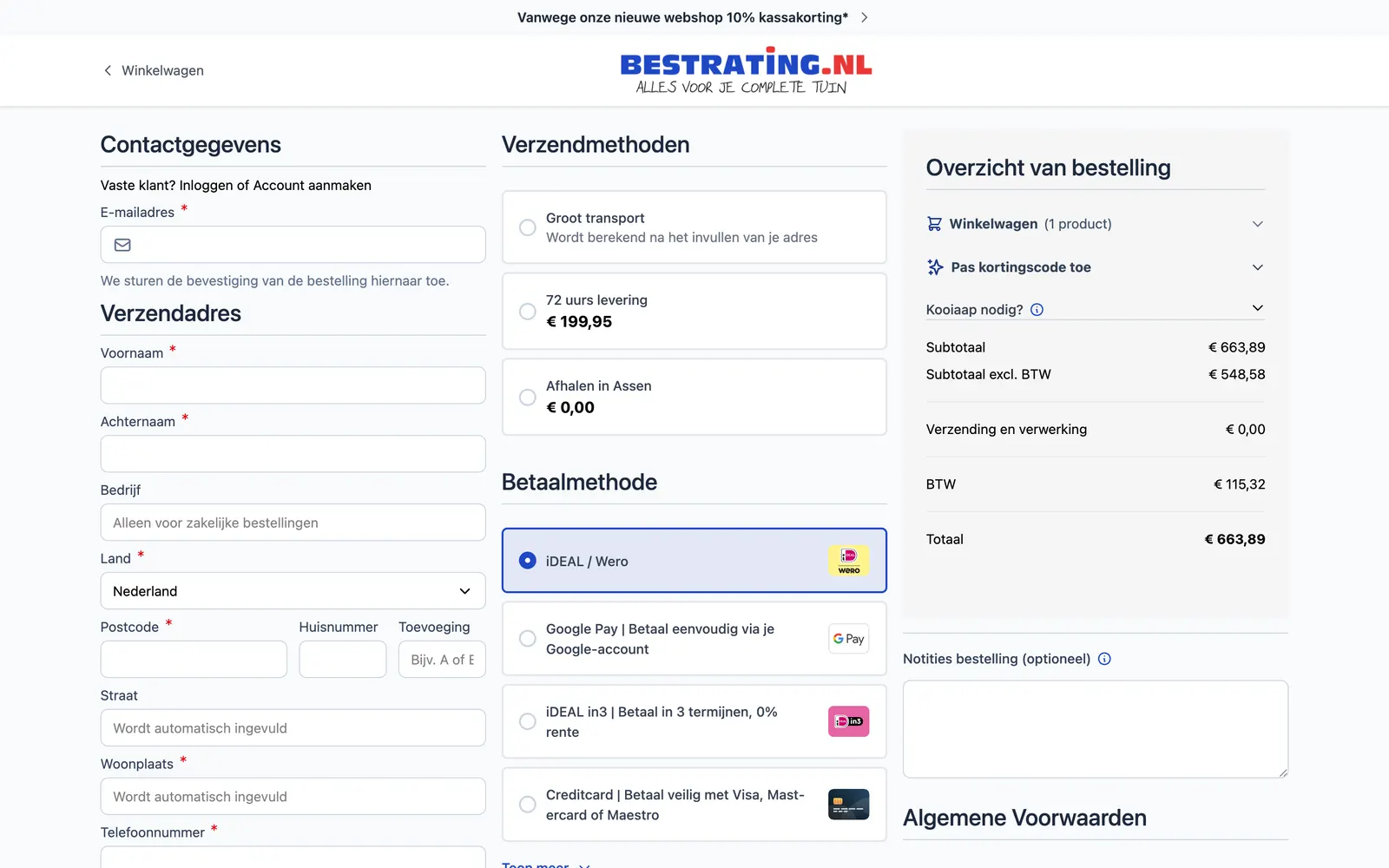1389x868 pixels.
Task: Choose Afhalen in Assen pickup option
Action: pos(694,397)
